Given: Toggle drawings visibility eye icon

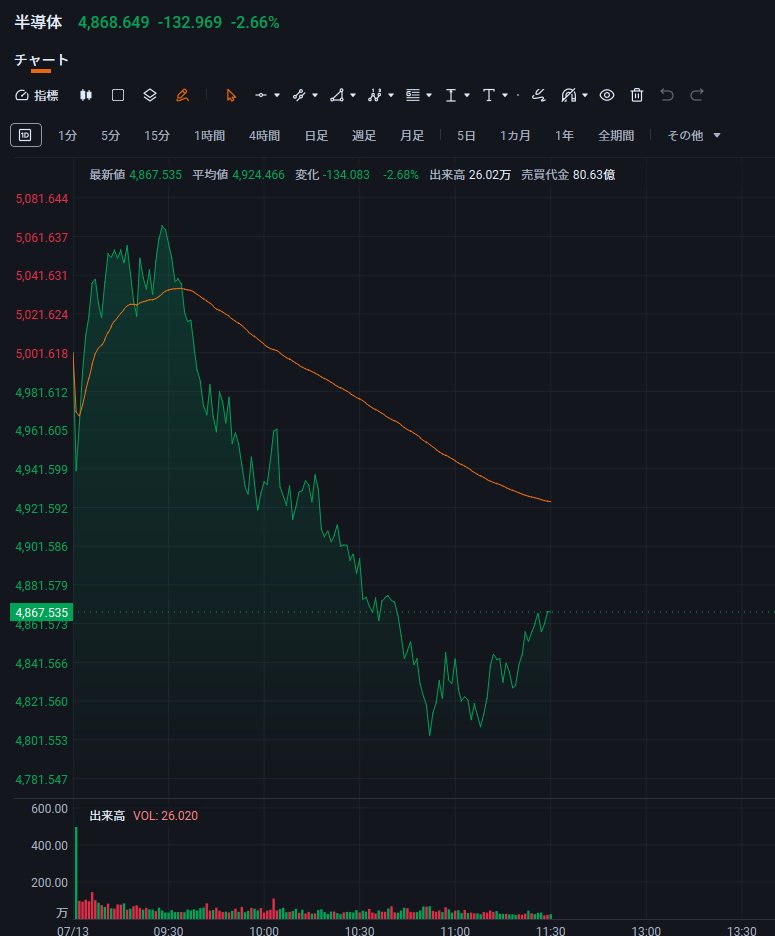Looking at the screenshot, I should [607, 96].
